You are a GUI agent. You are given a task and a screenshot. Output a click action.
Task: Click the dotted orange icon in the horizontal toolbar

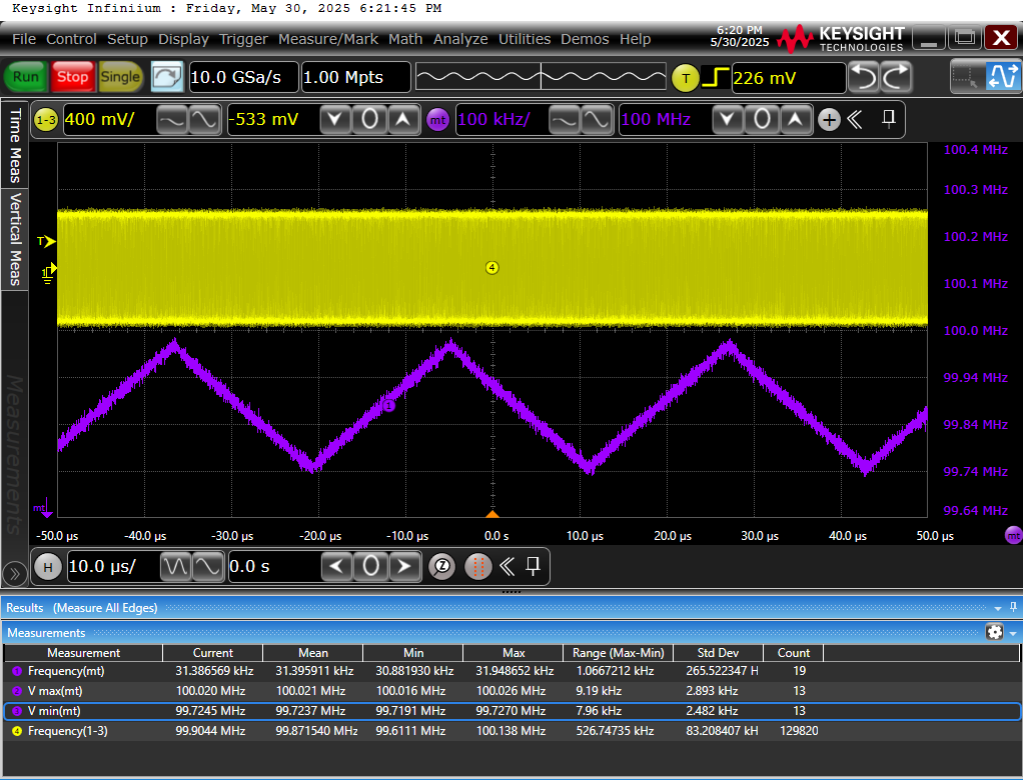[x=478, y=567]
